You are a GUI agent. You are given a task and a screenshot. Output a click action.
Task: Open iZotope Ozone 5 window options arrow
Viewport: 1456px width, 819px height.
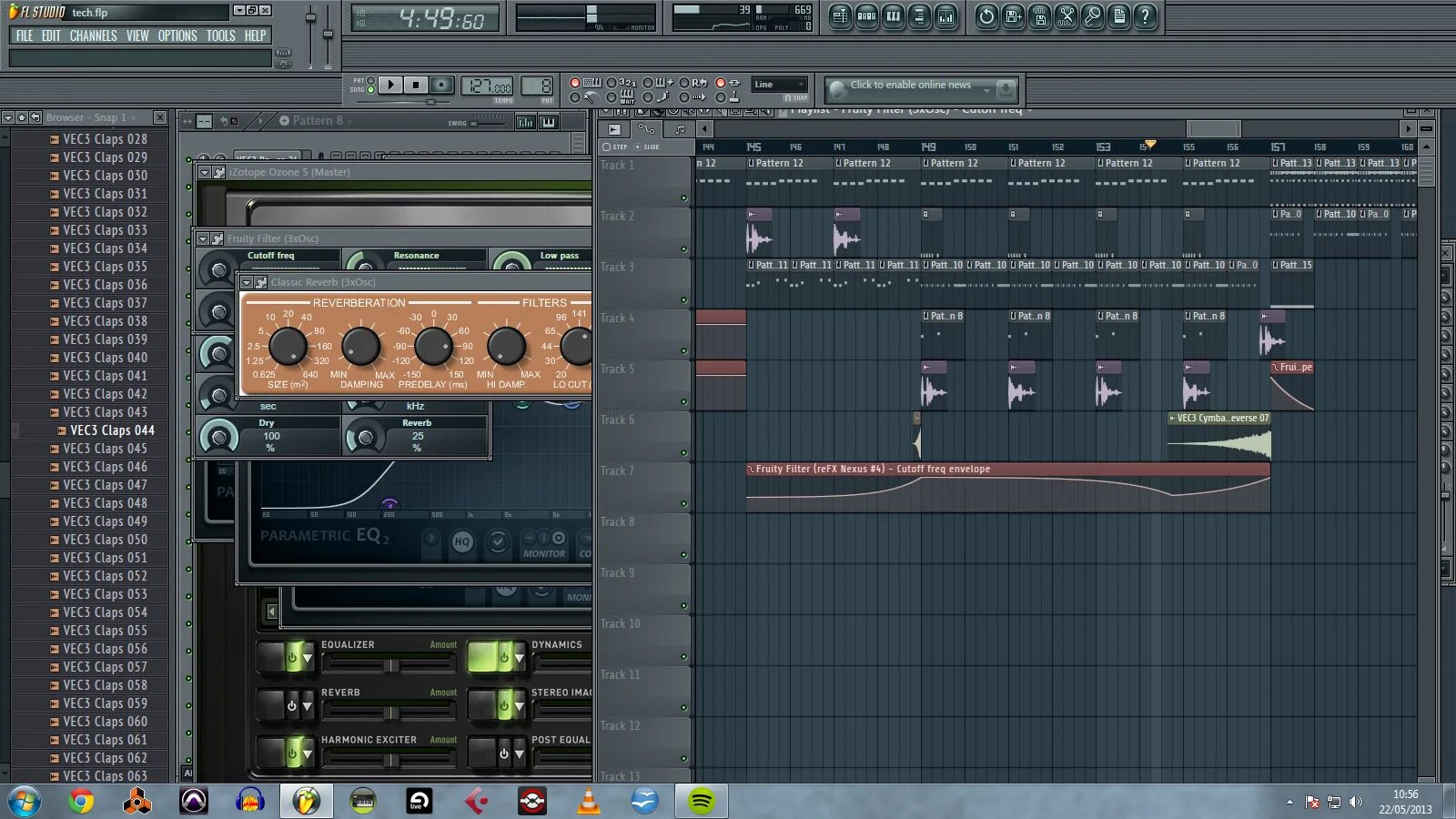(x=205, y=172)
